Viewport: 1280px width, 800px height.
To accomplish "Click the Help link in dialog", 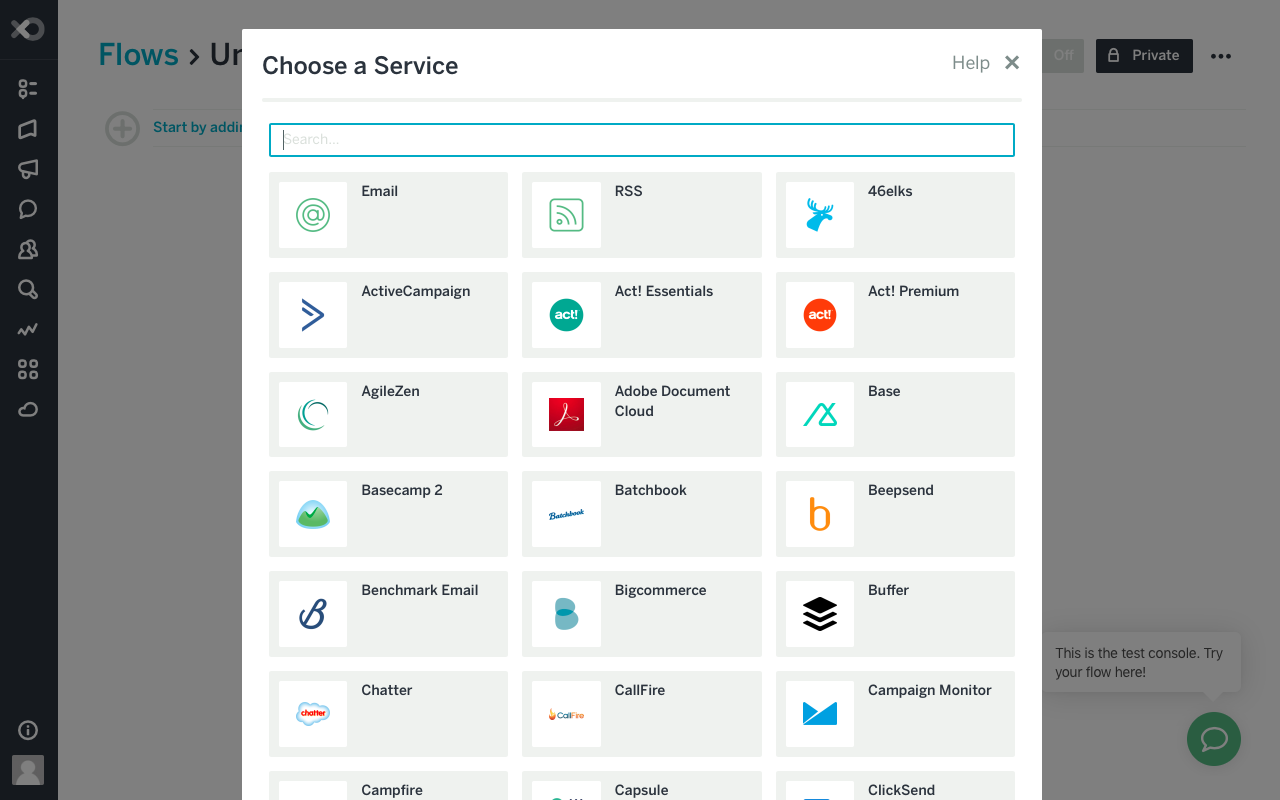I will click(x=970, y=63).
